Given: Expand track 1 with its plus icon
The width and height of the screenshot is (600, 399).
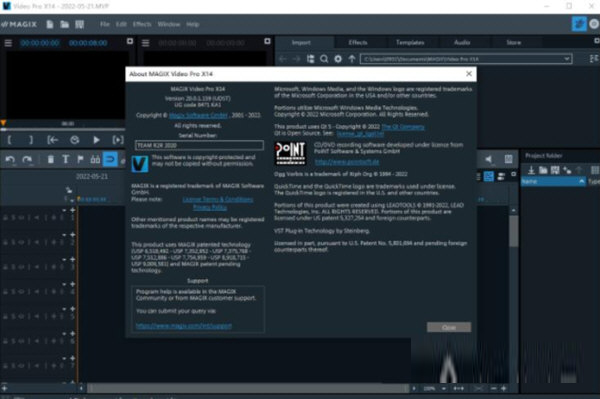Looking at the screenshot, I should point(72,210).
